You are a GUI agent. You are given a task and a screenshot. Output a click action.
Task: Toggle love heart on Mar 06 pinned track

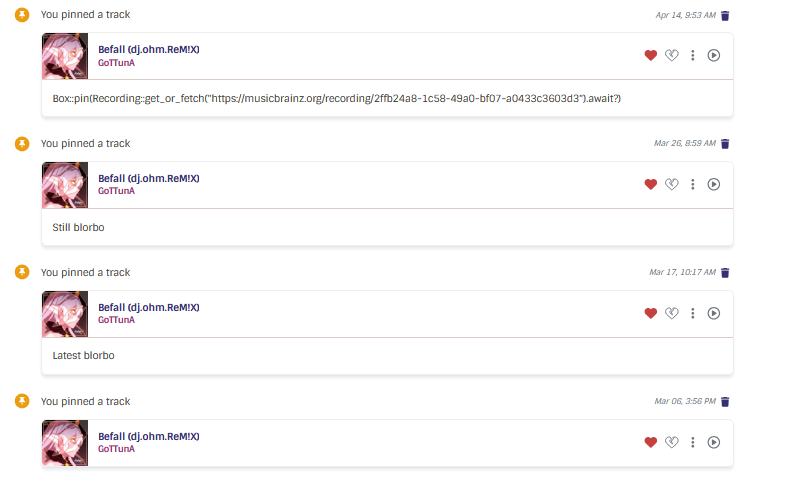651,442
